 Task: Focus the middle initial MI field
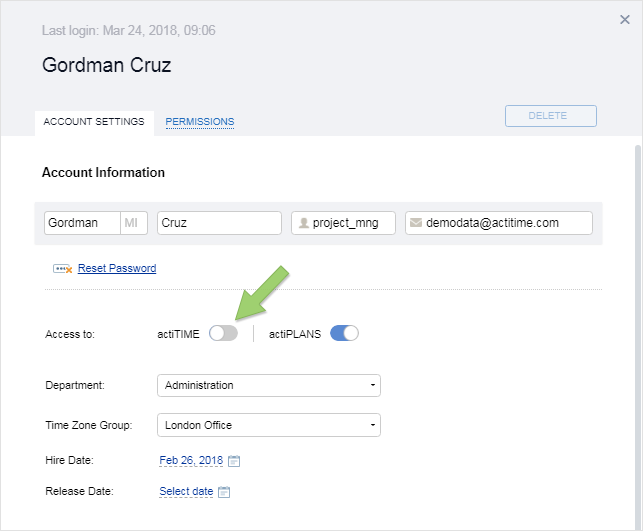[x=134, y=223]
